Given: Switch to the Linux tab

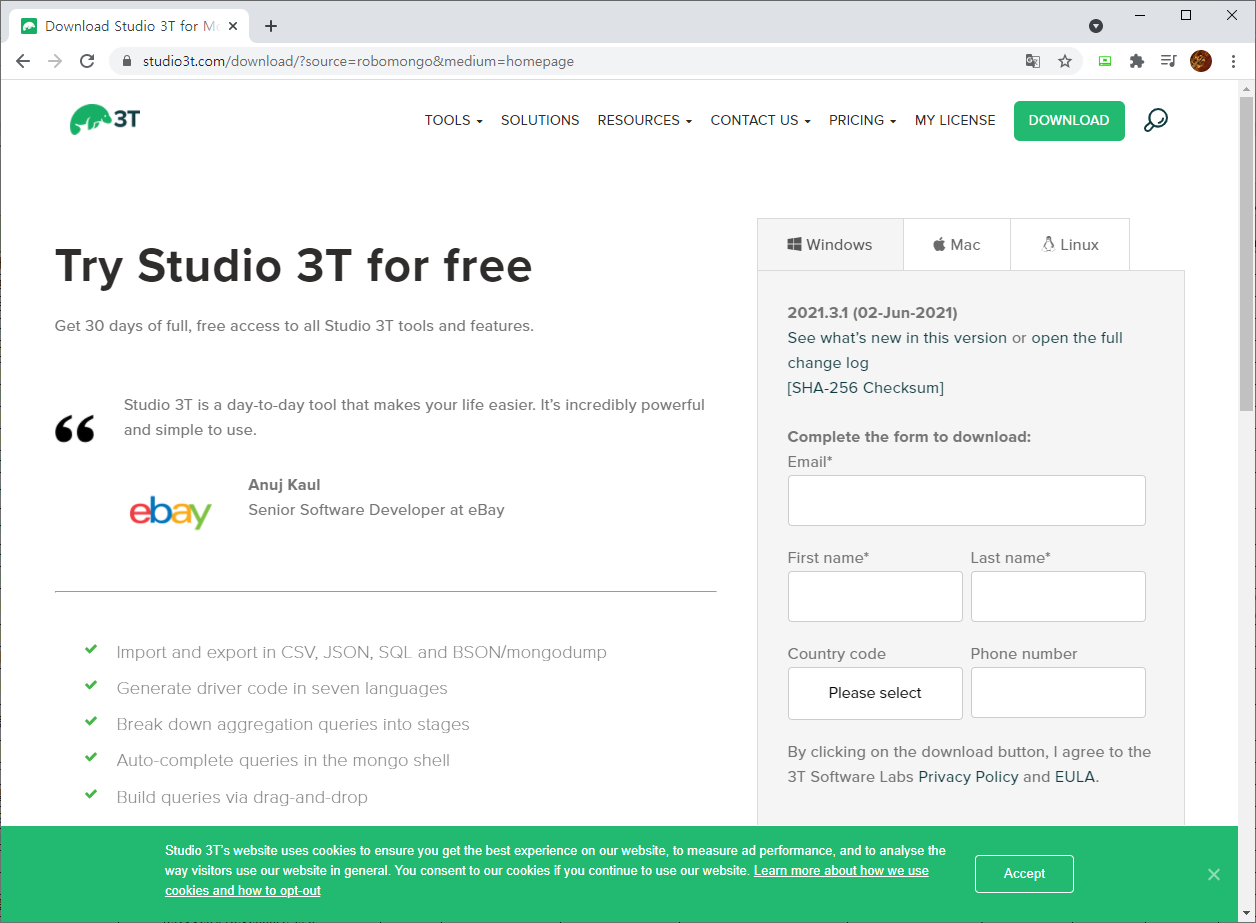Looking at the screenshot, I should [1070, 245].
